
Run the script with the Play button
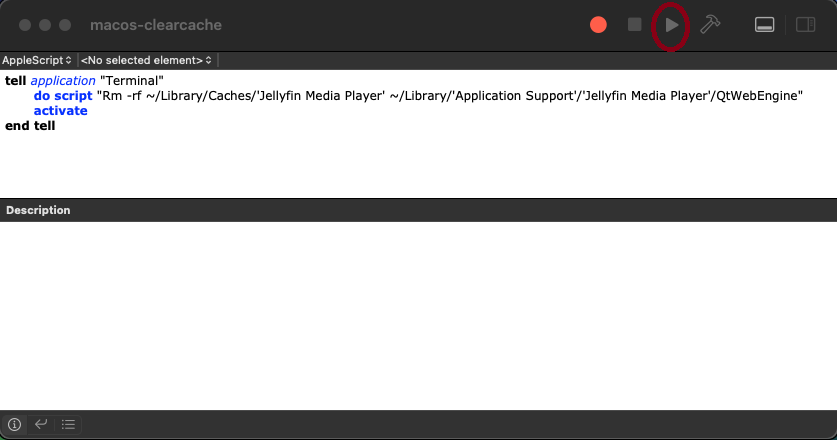(672, 25)
